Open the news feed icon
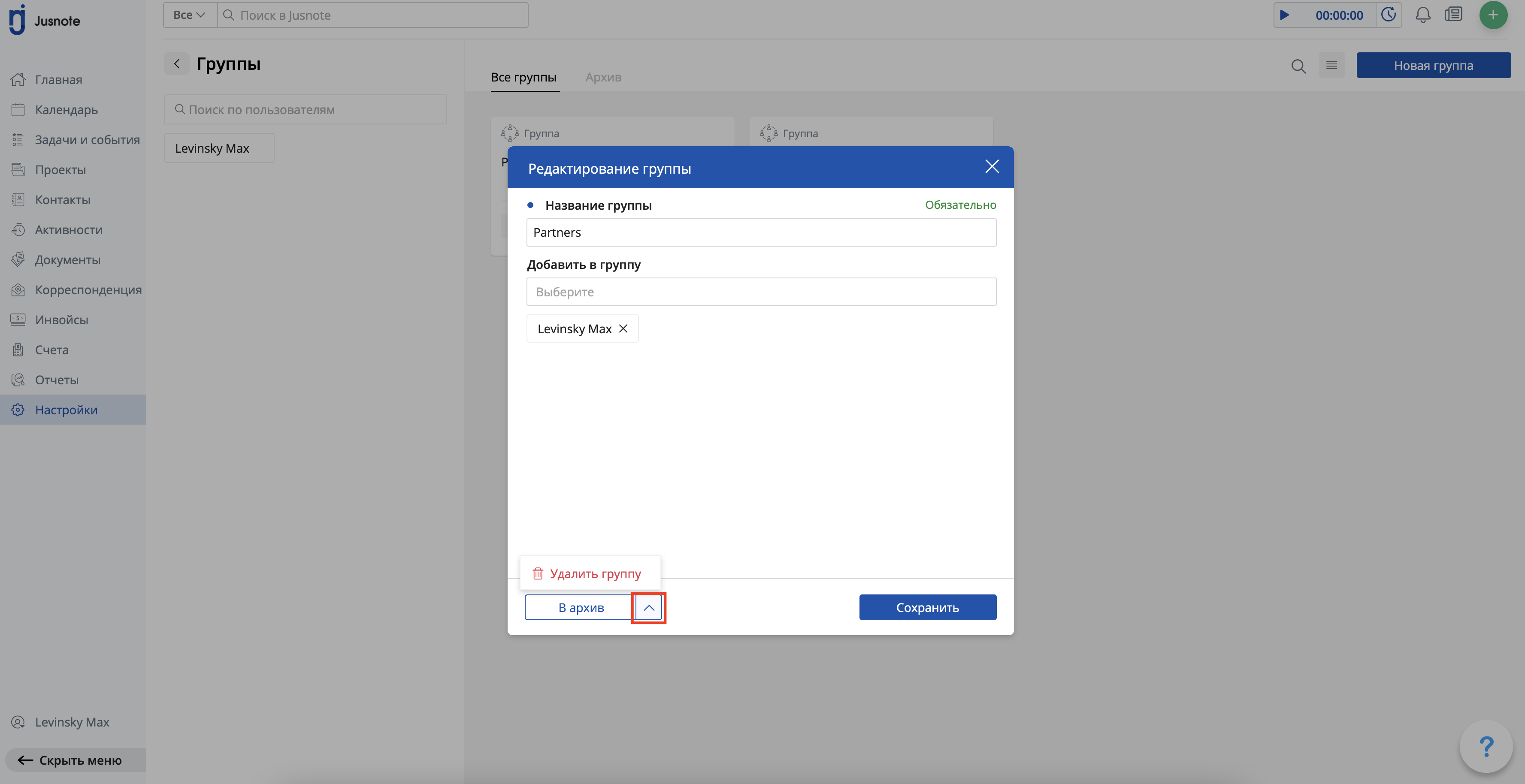This screenshot has height=784, width=1525. (1453, 15)
